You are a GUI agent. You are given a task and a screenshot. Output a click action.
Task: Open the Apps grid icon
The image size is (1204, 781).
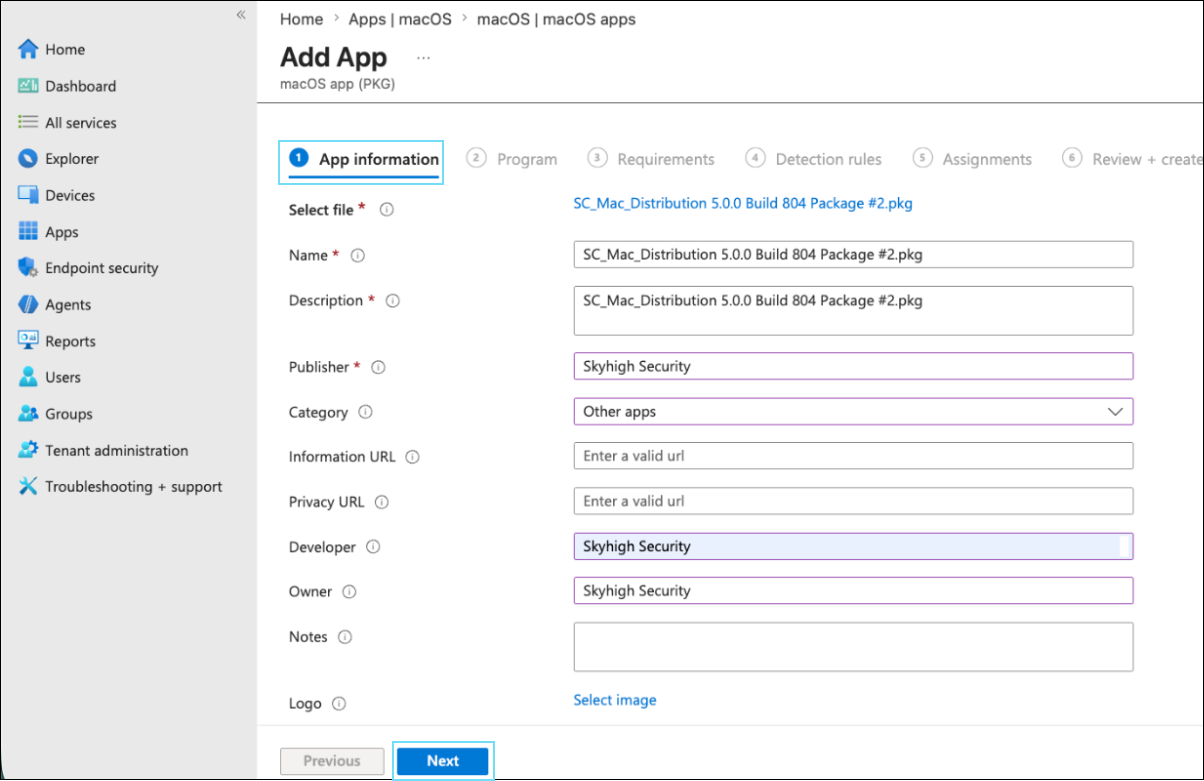(x=28, y=231)
